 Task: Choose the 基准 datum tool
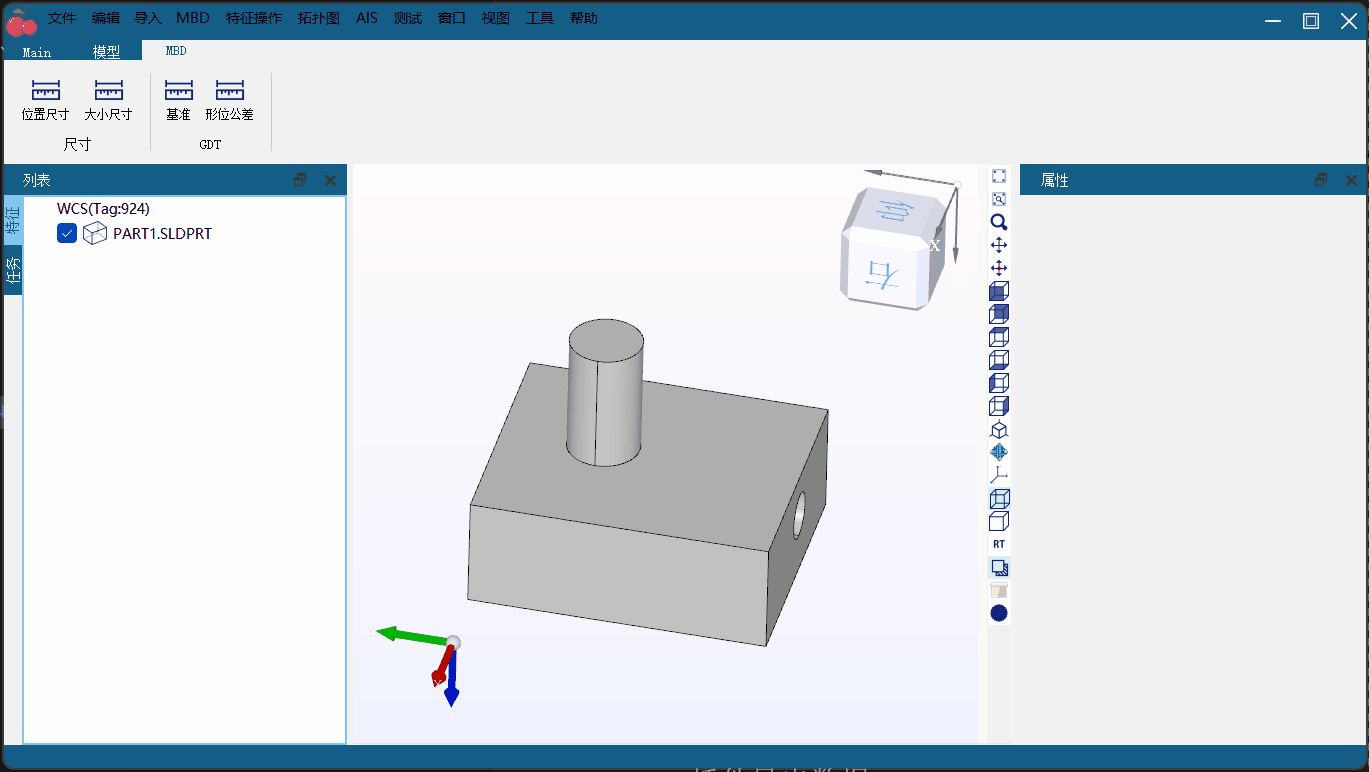point(178,100)
